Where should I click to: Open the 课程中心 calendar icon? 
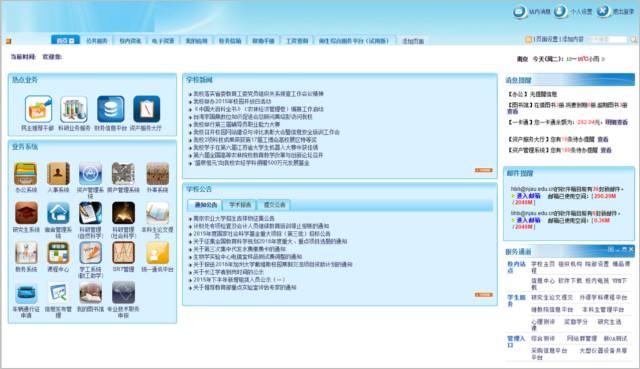[58, 253]
